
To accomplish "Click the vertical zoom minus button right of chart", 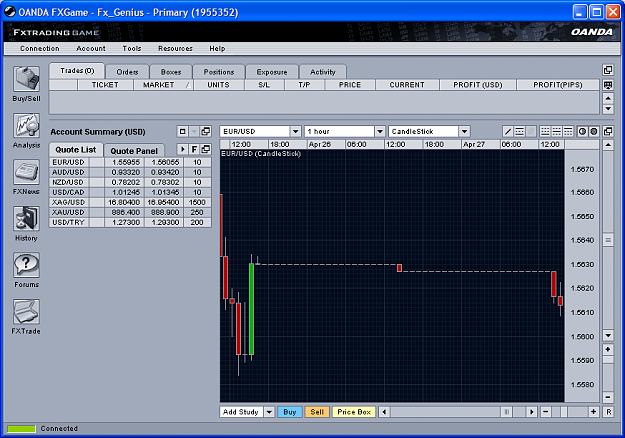I will coord(608,397).
